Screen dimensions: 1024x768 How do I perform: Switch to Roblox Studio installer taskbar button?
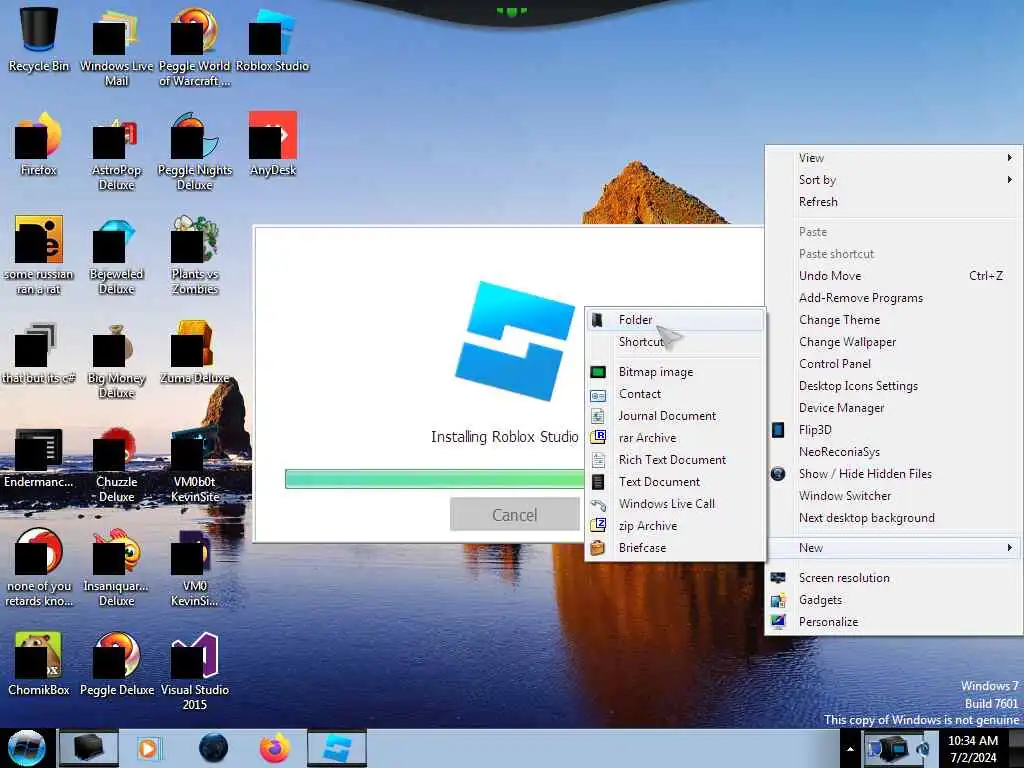[x=336, y=748]
